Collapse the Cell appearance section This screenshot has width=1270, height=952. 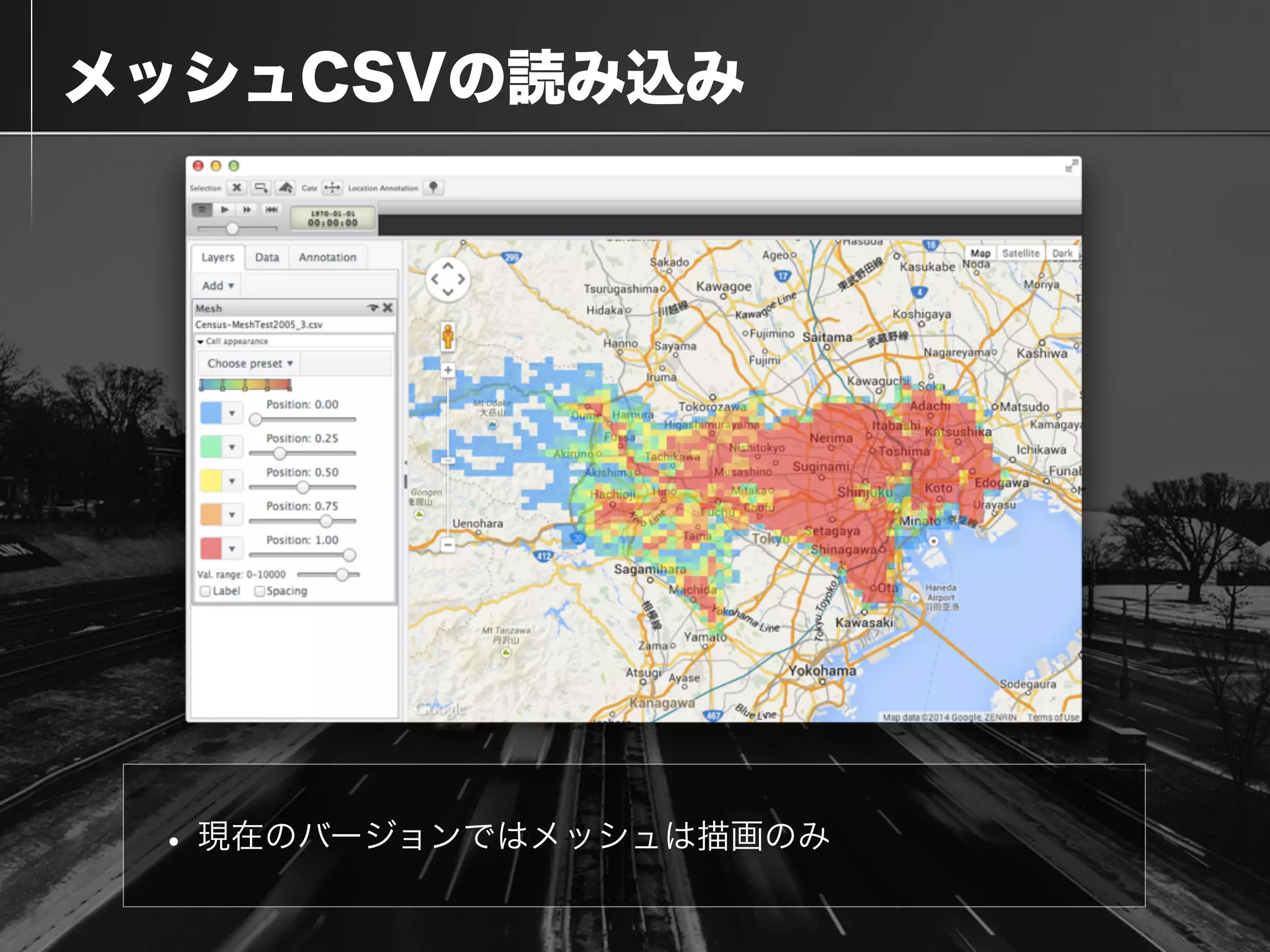coord(200,342)
